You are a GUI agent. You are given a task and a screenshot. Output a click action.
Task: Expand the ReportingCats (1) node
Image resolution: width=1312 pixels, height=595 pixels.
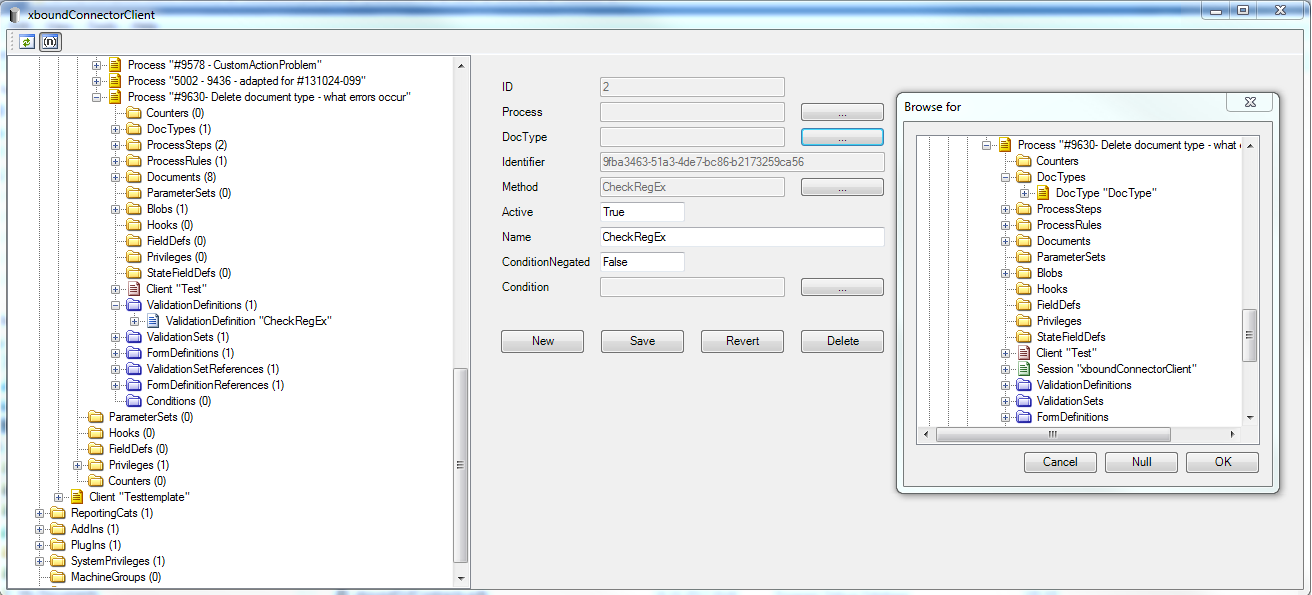pos(40,513)
